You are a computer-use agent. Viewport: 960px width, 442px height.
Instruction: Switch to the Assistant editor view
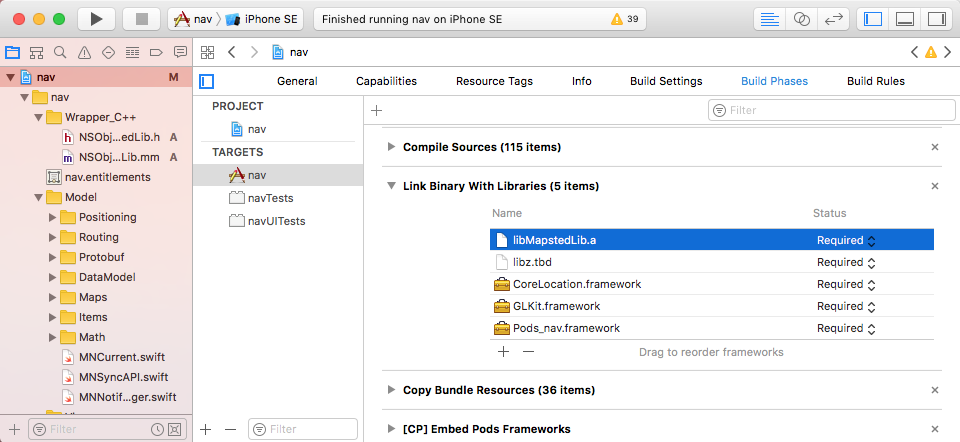point(801,19)
